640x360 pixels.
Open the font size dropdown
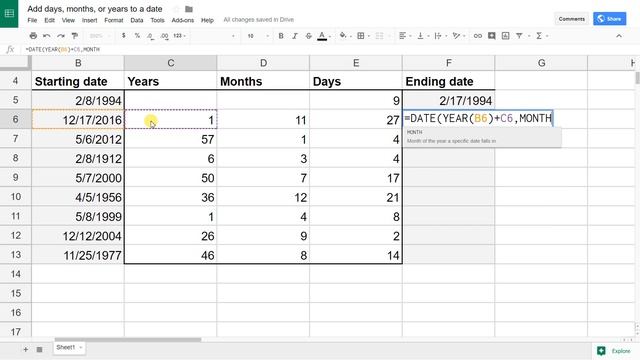click(x=258, y=36)
